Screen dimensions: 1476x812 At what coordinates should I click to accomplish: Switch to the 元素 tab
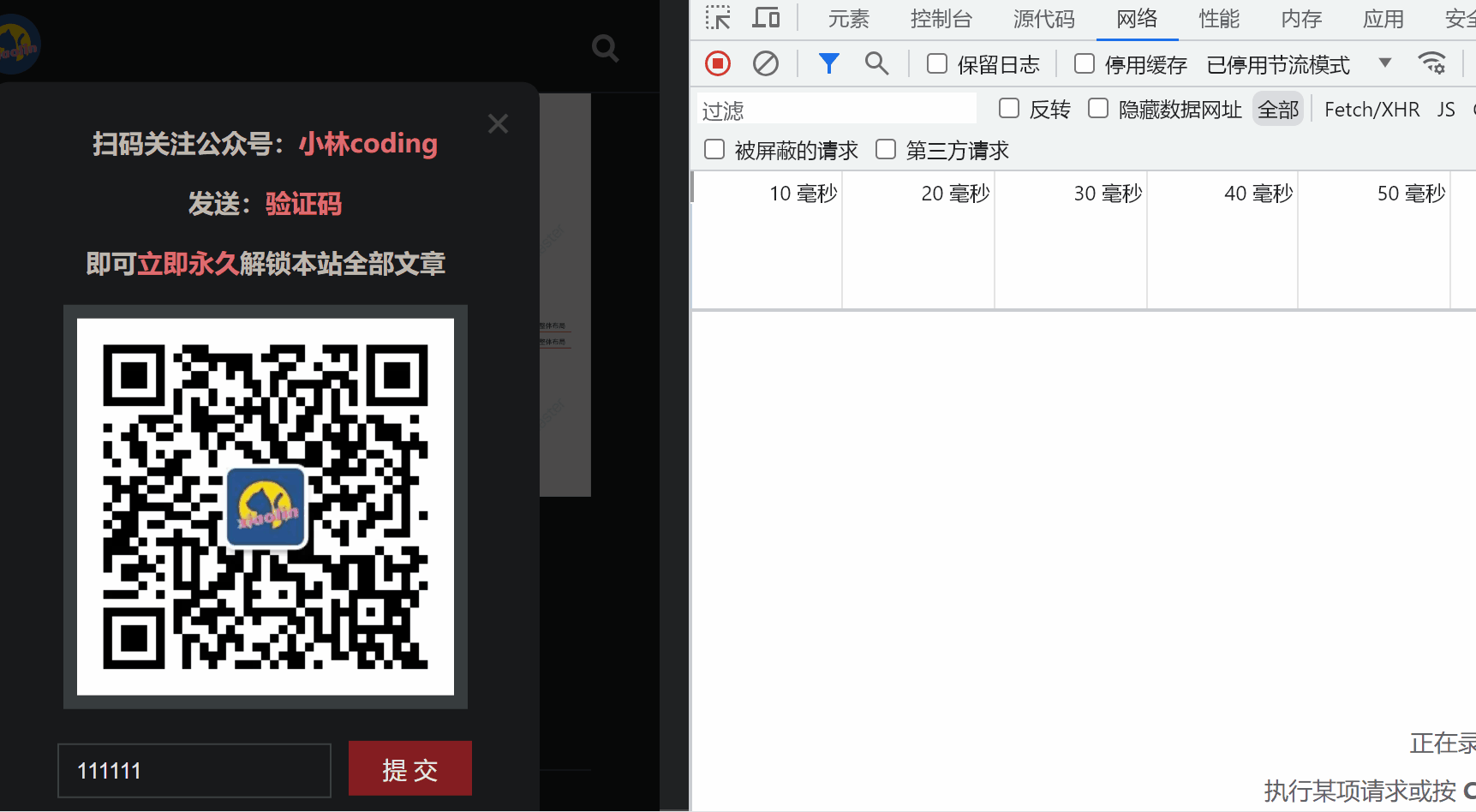pos(849,19)
